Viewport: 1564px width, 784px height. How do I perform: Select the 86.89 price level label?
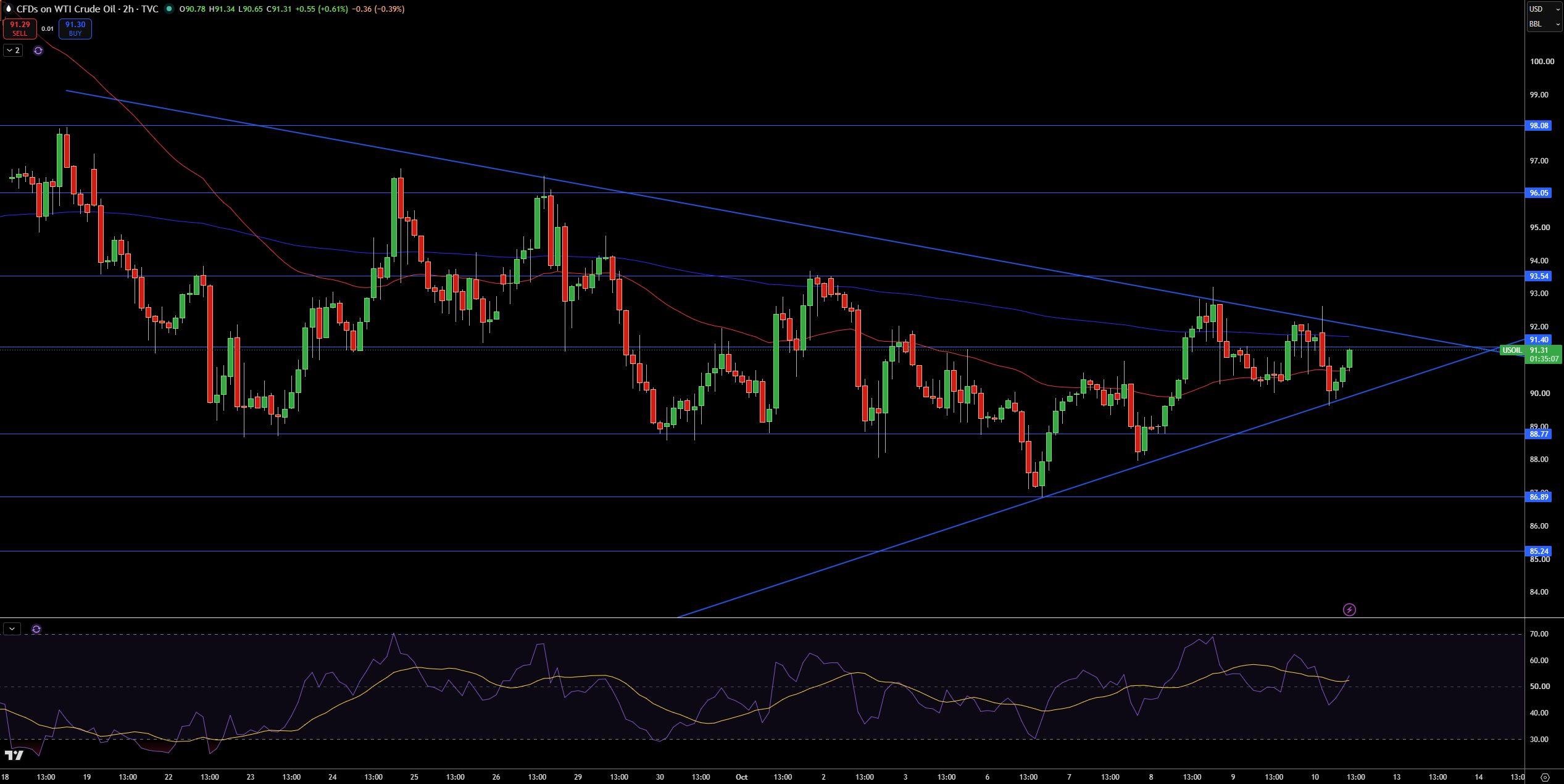pos(1538,497)
